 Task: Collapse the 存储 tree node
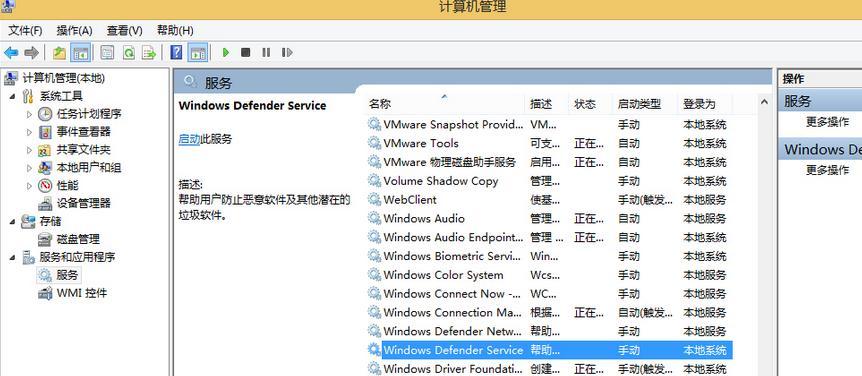pyautogui.click(x=13, y=222)
